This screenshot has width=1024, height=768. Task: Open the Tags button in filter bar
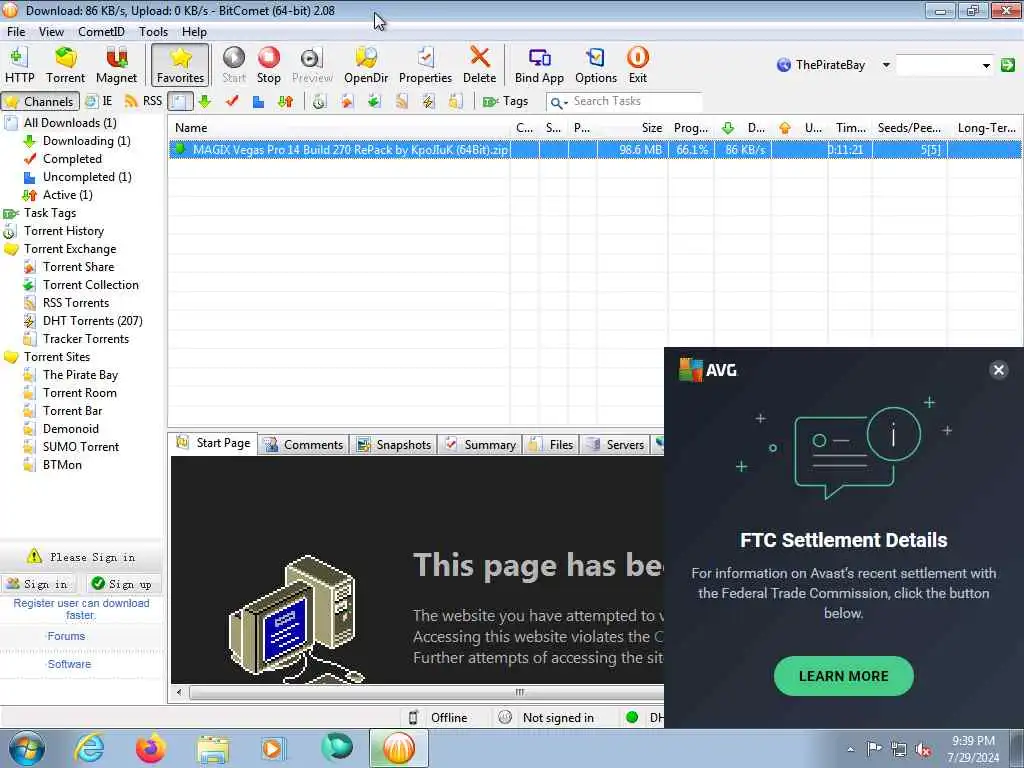click(505, 101)
